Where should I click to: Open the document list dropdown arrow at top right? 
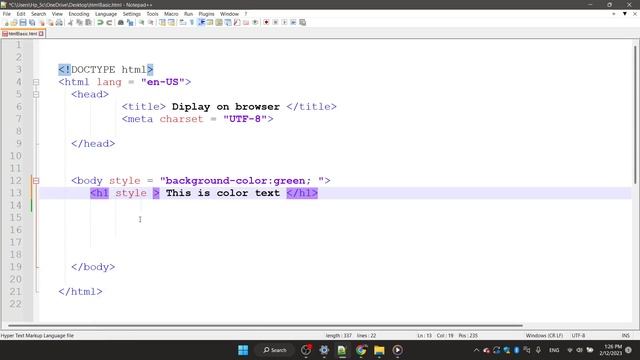[x=624, y=14]
